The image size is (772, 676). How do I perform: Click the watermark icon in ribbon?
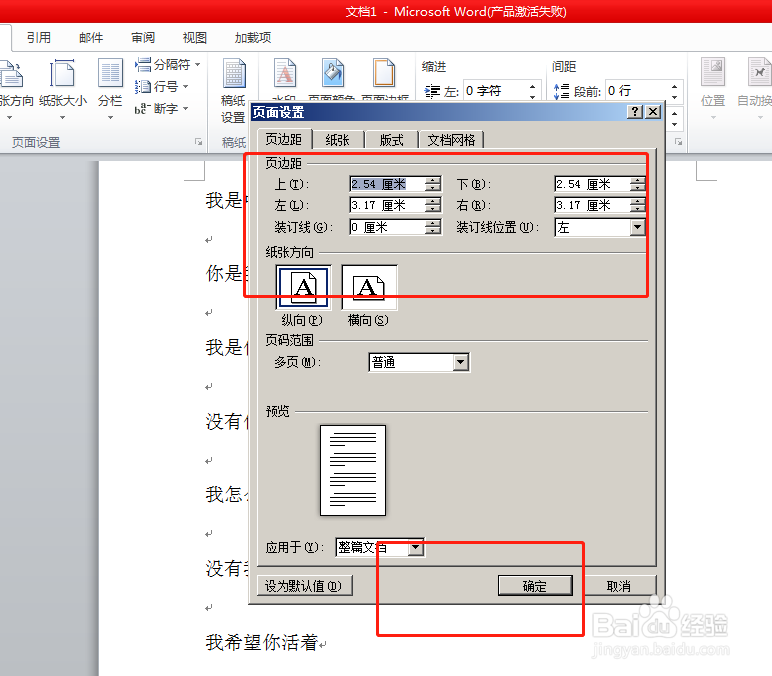[285, 73]
